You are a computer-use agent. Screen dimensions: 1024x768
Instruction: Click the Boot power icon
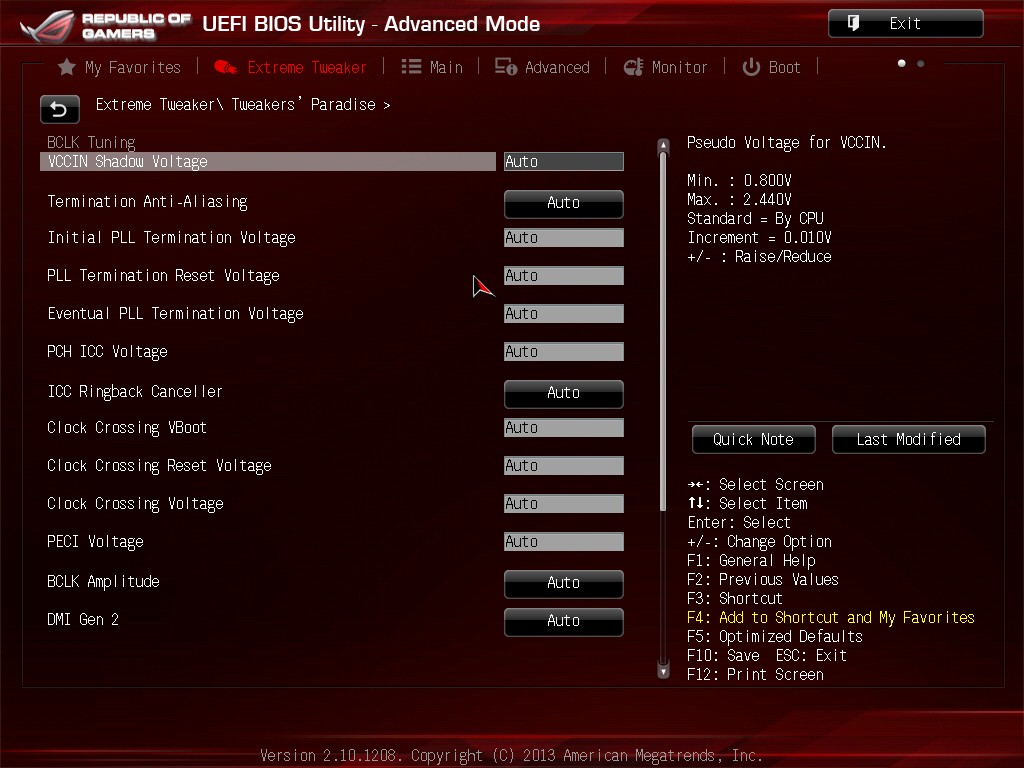pos(751,67)
